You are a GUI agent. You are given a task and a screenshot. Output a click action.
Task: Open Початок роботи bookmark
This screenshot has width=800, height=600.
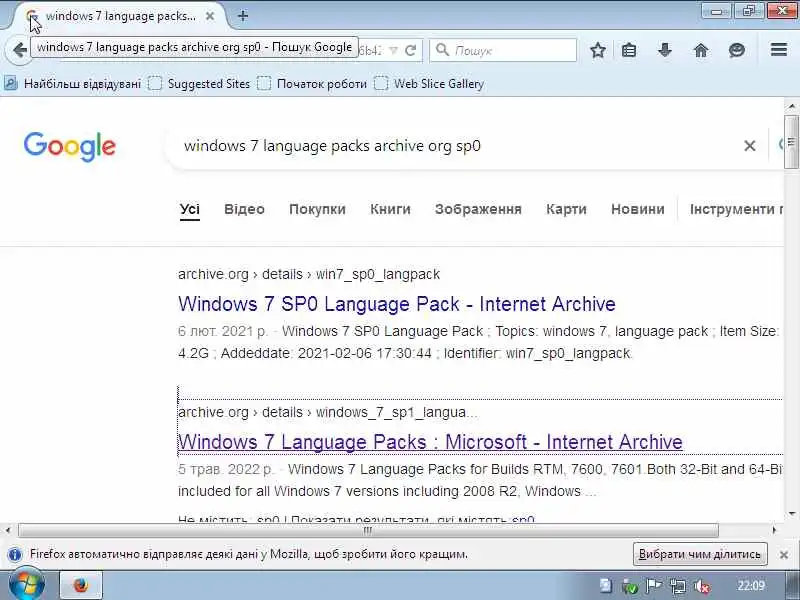[312, 84]
